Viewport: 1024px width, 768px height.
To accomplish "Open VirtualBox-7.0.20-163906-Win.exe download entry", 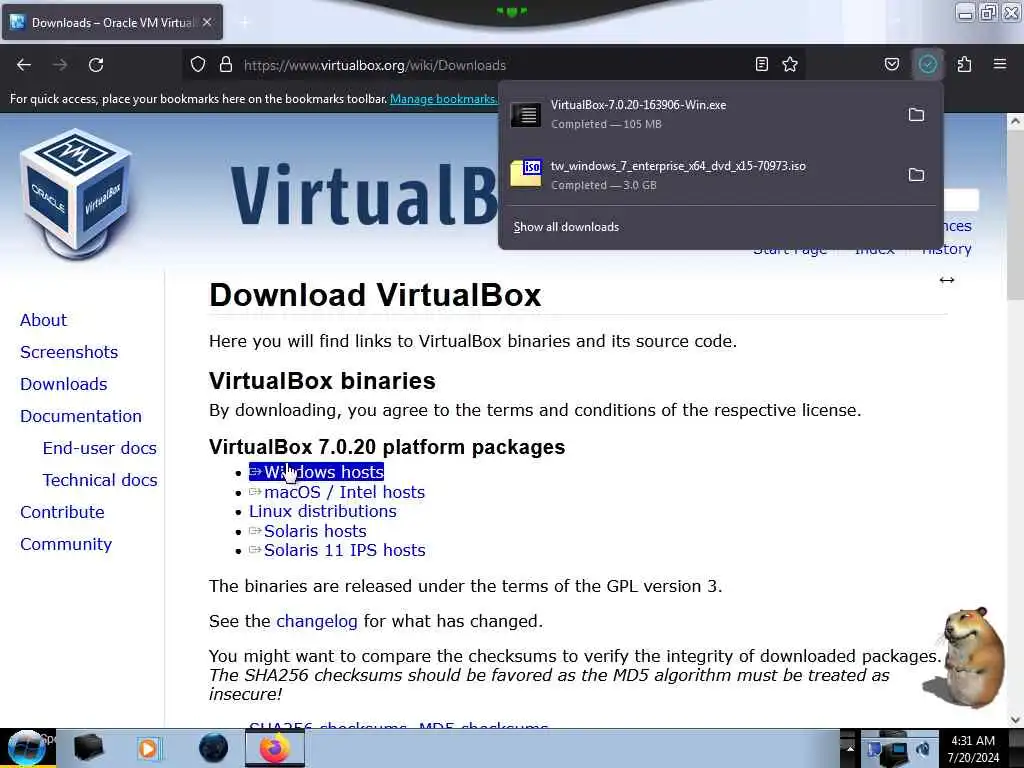I will [x=721, y=114].
